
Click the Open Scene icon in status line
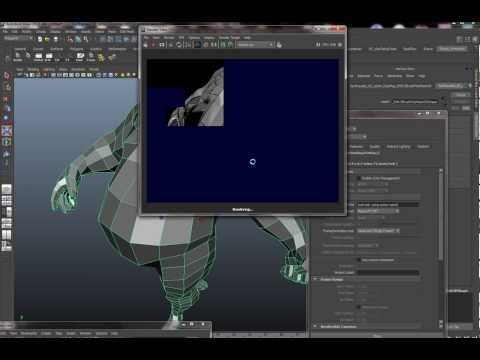(x=47, y=39)
